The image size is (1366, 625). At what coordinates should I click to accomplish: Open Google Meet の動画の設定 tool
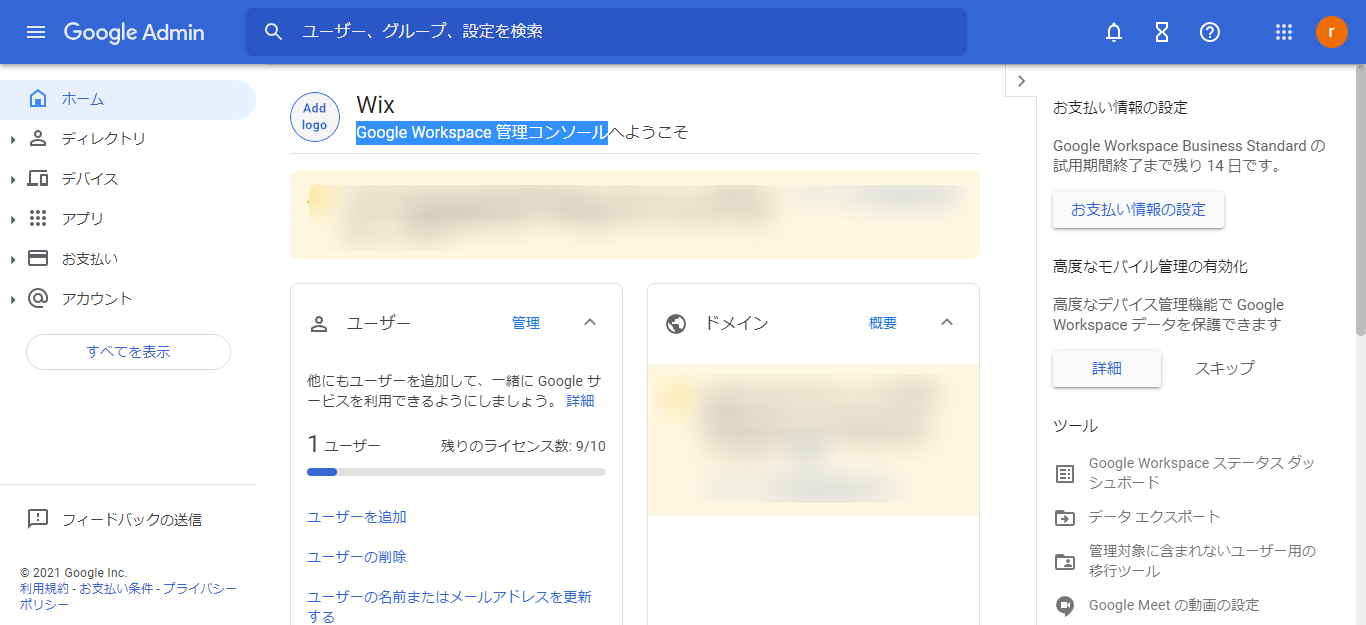1174,605
